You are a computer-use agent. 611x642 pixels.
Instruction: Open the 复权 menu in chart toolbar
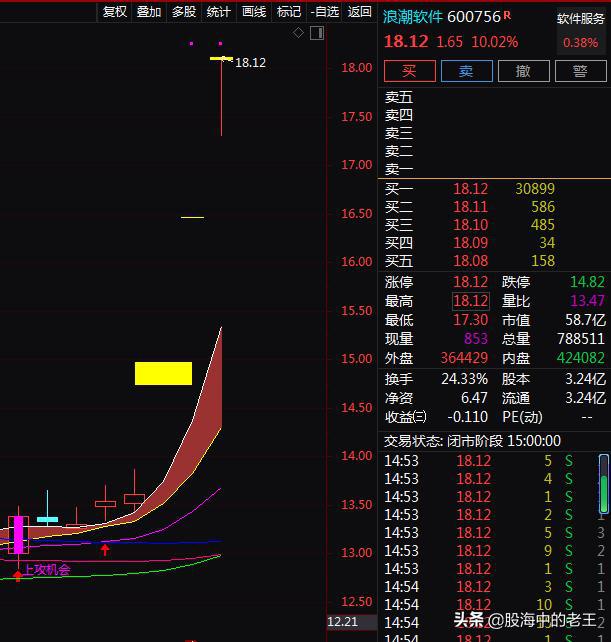coord(115,12)
